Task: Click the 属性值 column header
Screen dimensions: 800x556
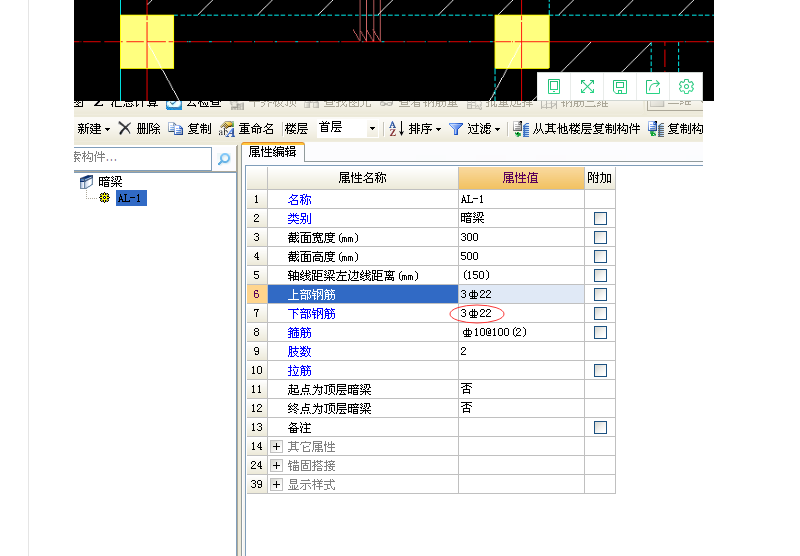Action: point(521,178)
